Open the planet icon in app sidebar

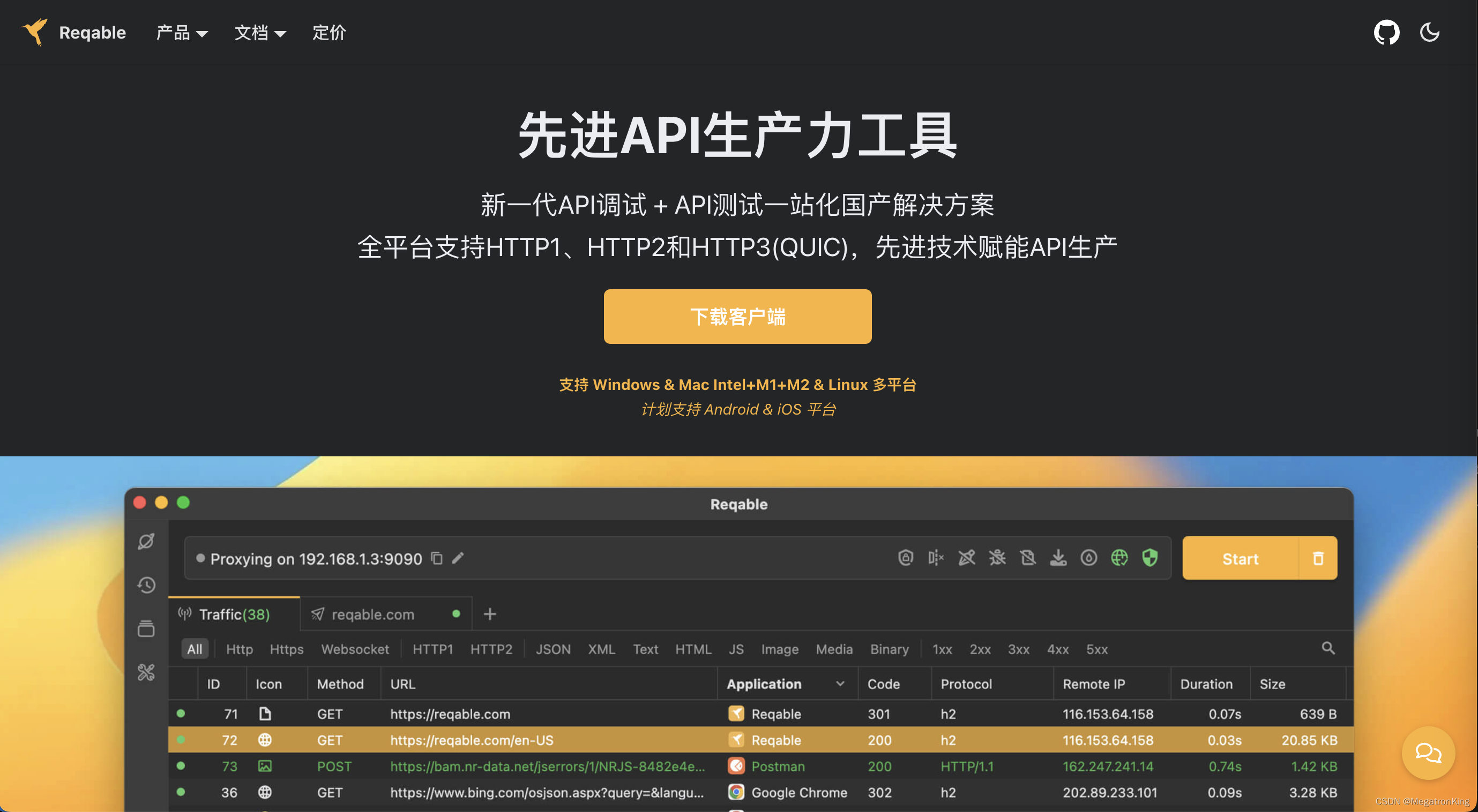pos(146,542)
